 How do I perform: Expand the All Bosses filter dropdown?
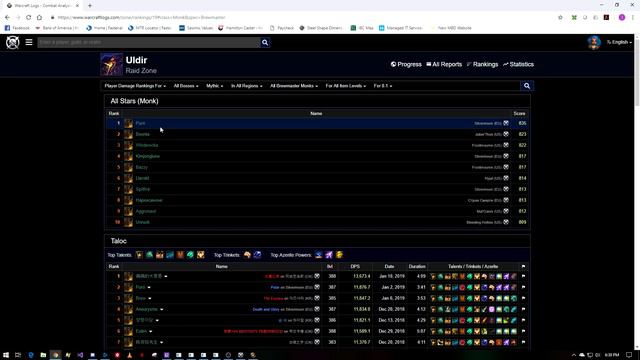point(186,86)
